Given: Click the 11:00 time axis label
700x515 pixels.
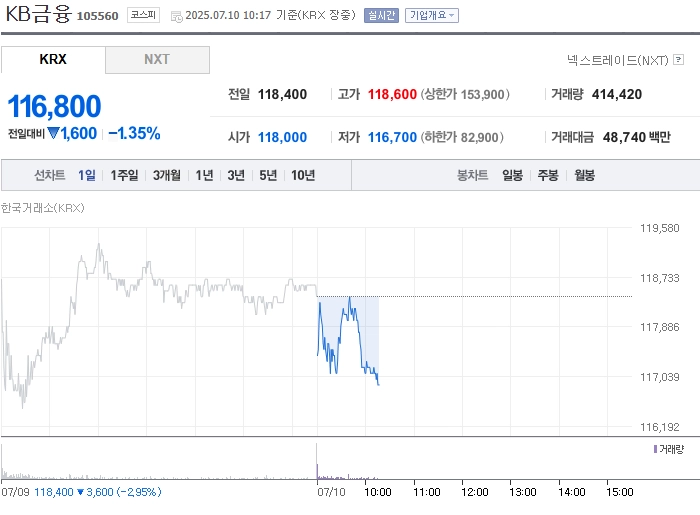Looking at the screenshot, I should 426,492.
